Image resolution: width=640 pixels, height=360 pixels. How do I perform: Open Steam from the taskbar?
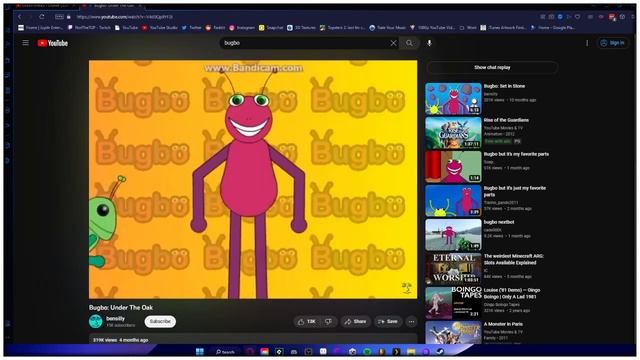(440, 351)
